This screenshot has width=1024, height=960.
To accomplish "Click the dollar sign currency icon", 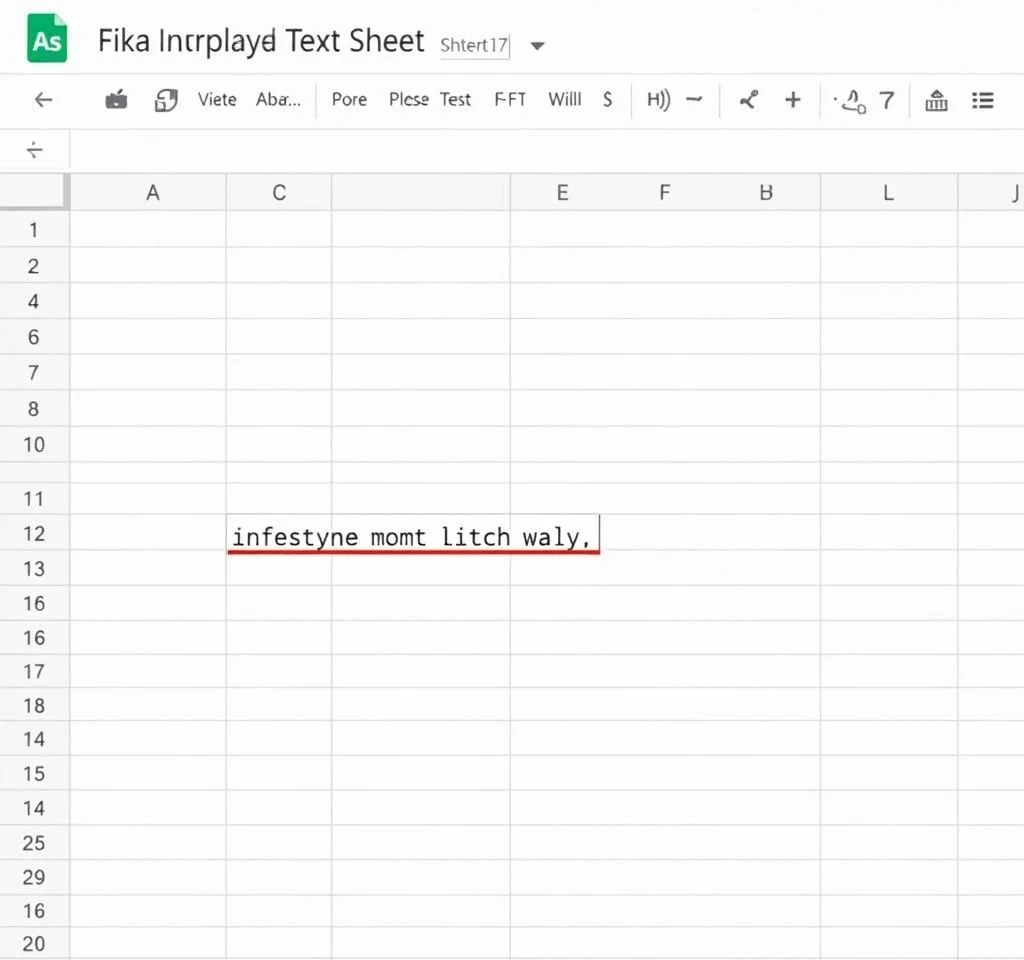I will click(607, 99).
